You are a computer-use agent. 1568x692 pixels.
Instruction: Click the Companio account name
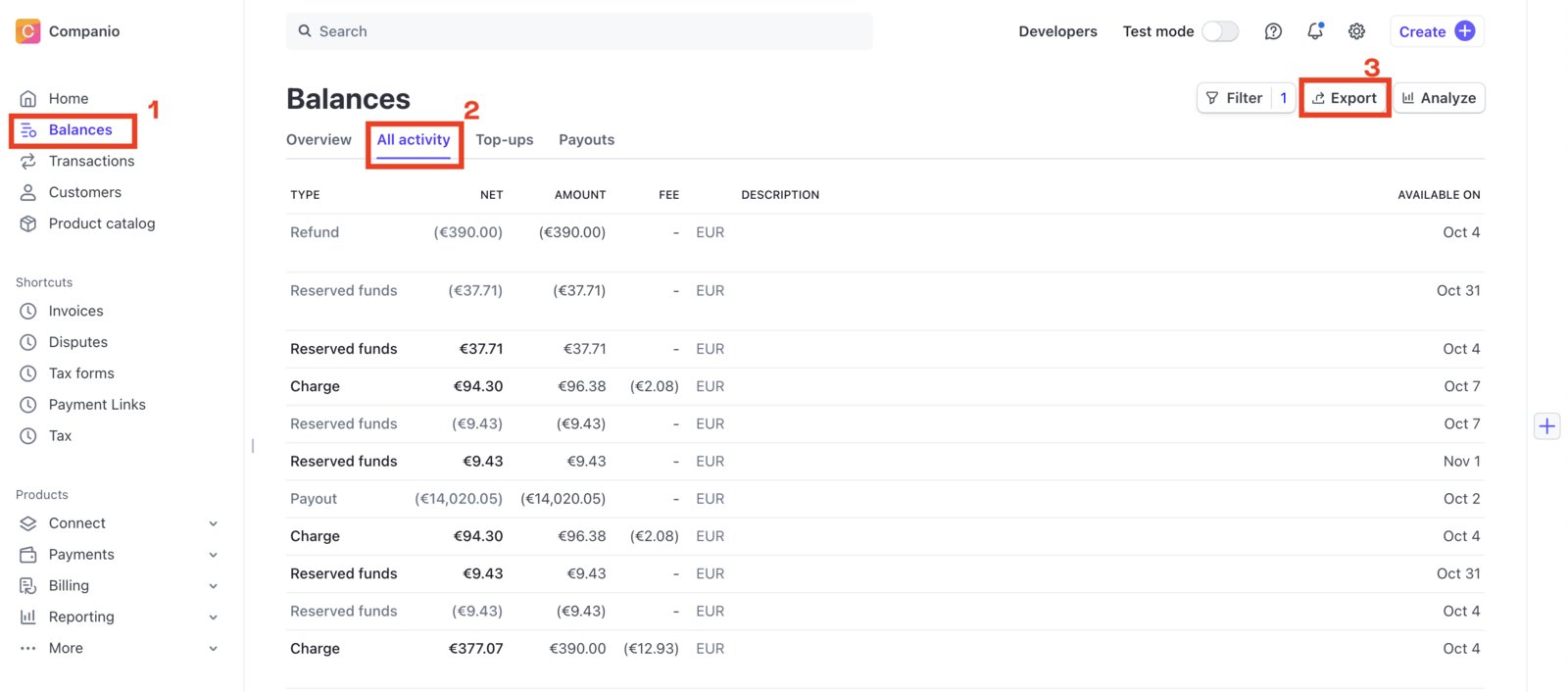pyautogui.click(x=84, y=31)
